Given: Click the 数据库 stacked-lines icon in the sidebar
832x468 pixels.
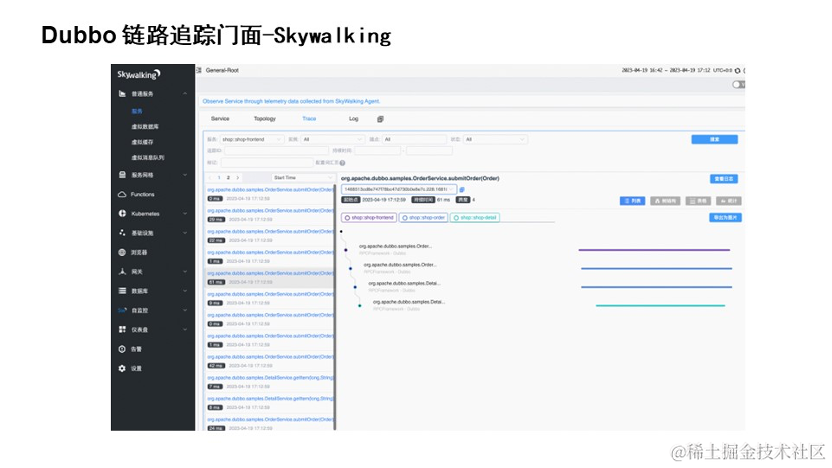Looking at the screenshot, I should tap(122, 291).
